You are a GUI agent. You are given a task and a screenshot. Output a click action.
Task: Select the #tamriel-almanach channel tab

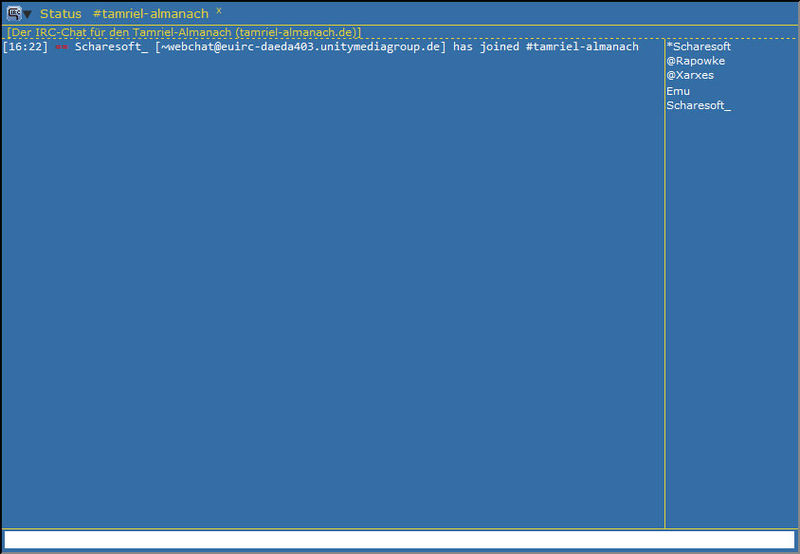151,14
